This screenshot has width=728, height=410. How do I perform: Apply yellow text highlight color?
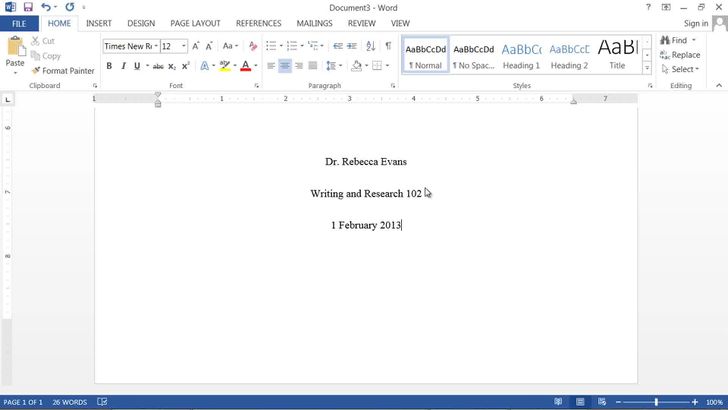[x=225, y=66]
